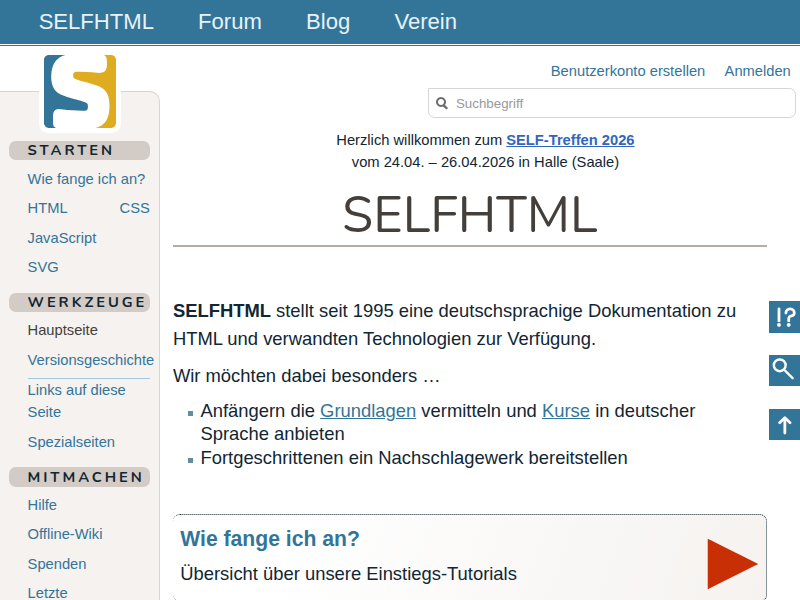
Task: Click the red play arrow icon
Action: [x=732, y=563]
